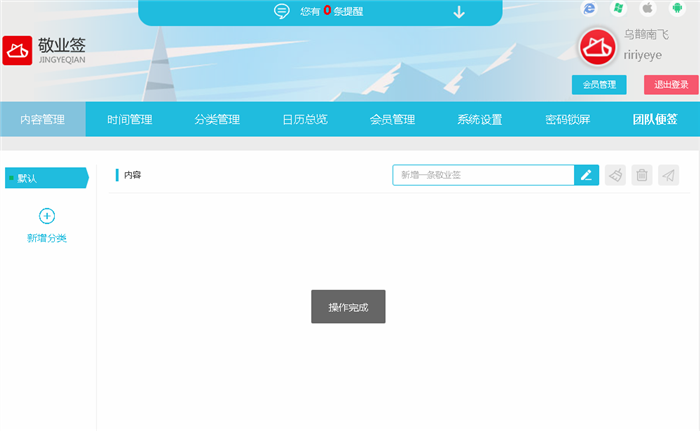Screen dimensions: 700x431
Task: Select the Windows download icon
Action: point(618,8)
